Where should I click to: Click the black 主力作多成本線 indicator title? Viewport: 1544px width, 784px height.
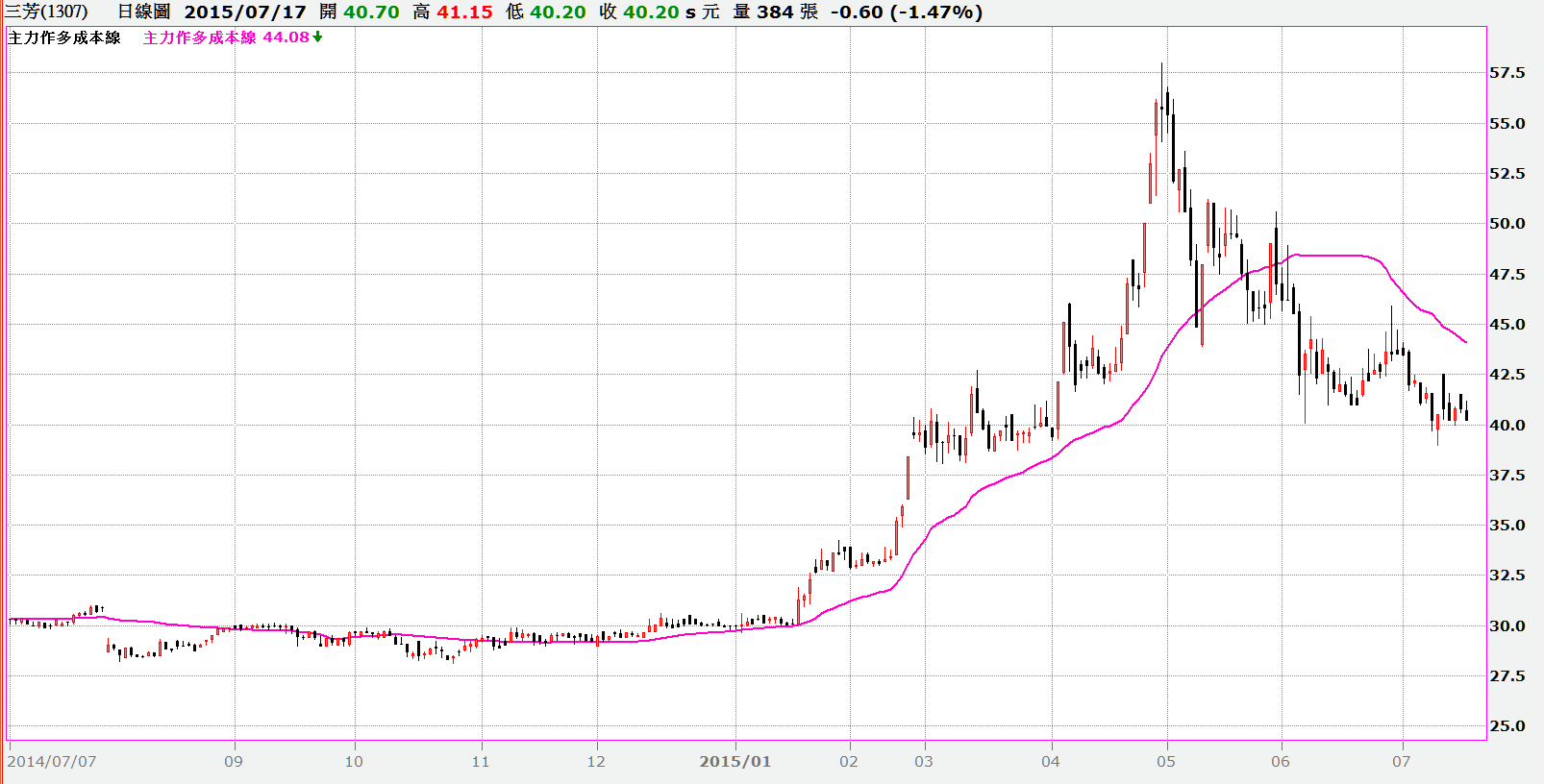pyautogui.click(x=64, y=37)
